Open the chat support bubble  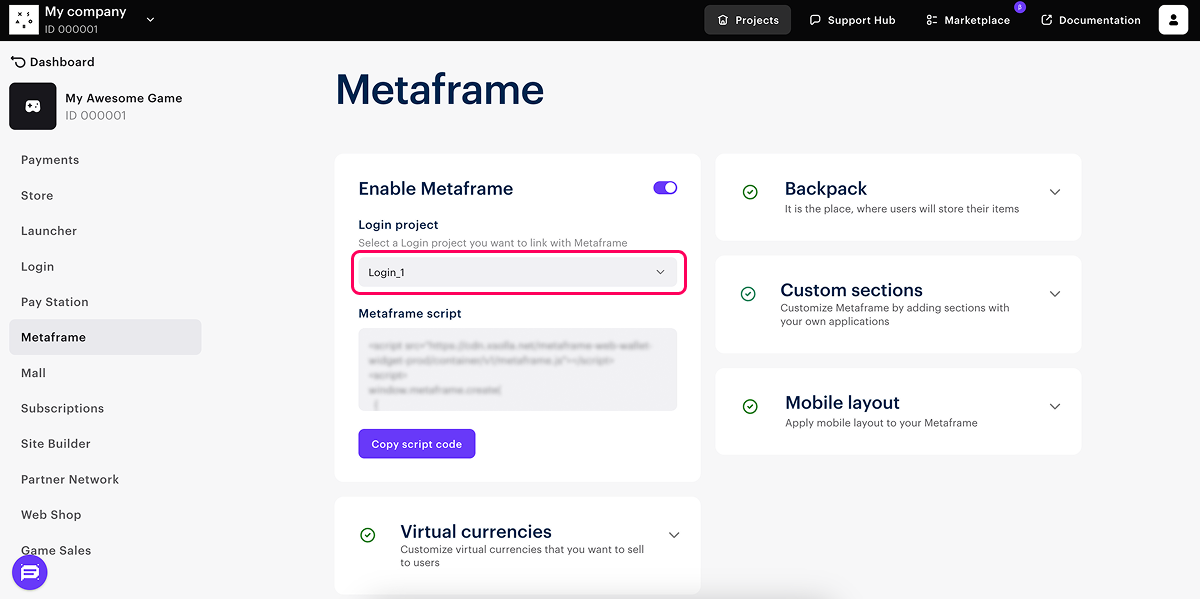(x=30, y=572)
